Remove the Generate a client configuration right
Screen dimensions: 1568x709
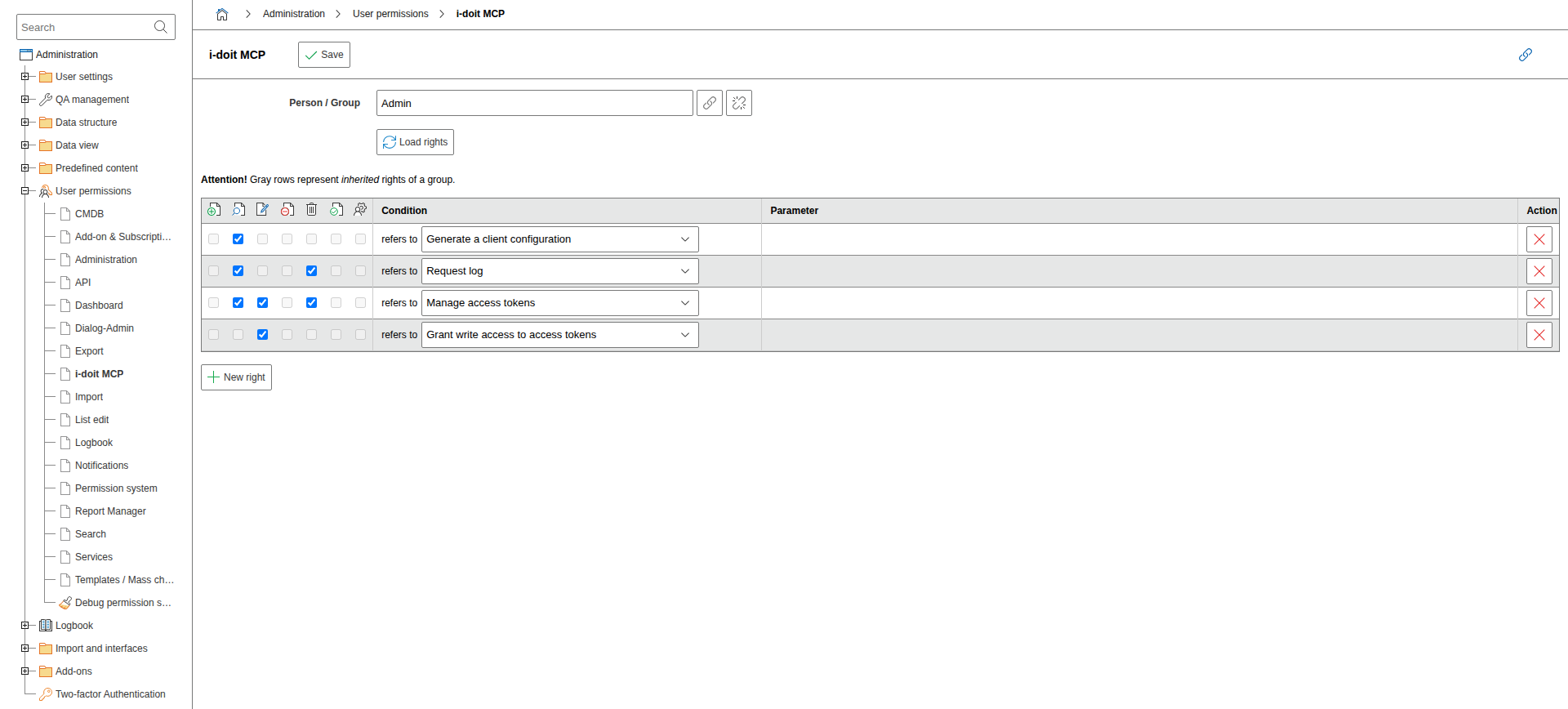pyautogui.click(x=1539, y=239)
